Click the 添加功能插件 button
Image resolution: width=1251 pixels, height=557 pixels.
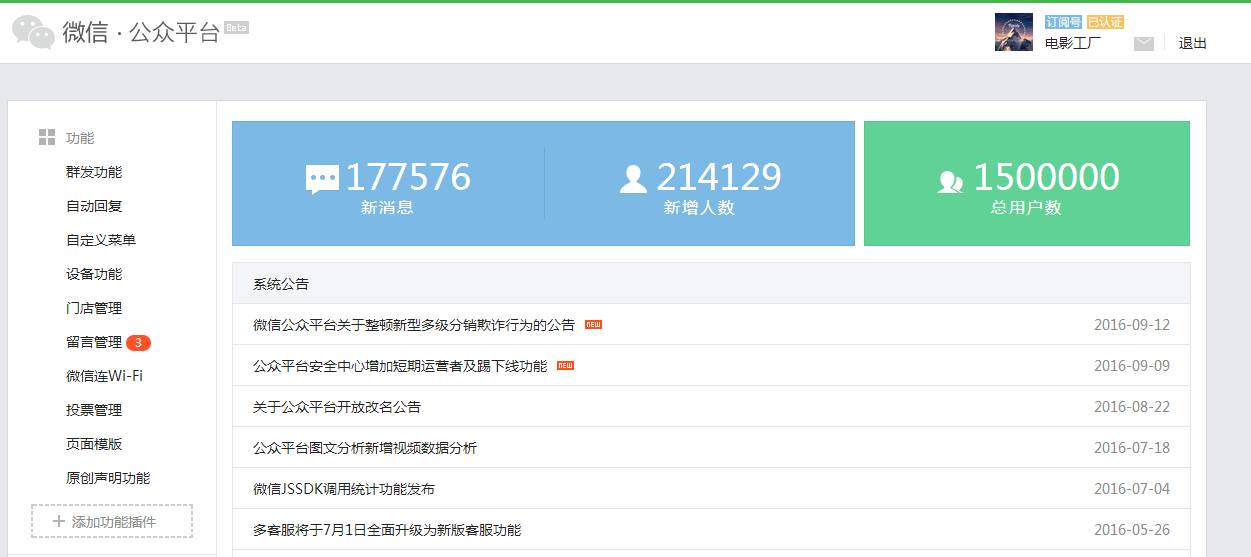pyautogui.click(x=112, y=521)
